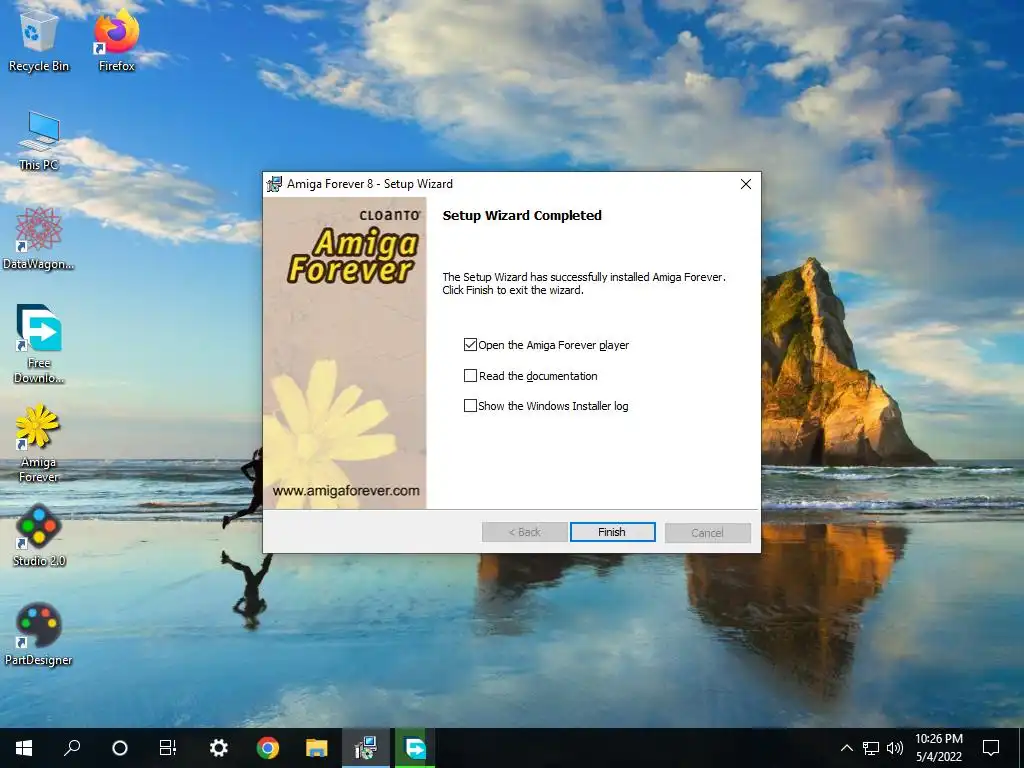Open the Recycle Bin desktop icon
The height and width of the screenshot is (768, 1024).
click(x=38, y=40)
